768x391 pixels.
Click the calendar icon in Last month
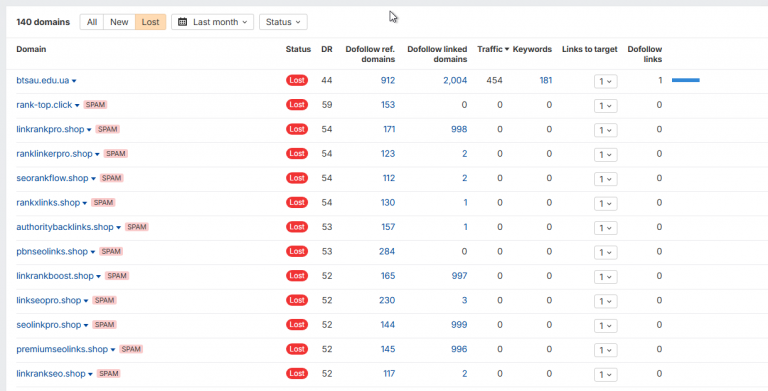click(182, 22)
